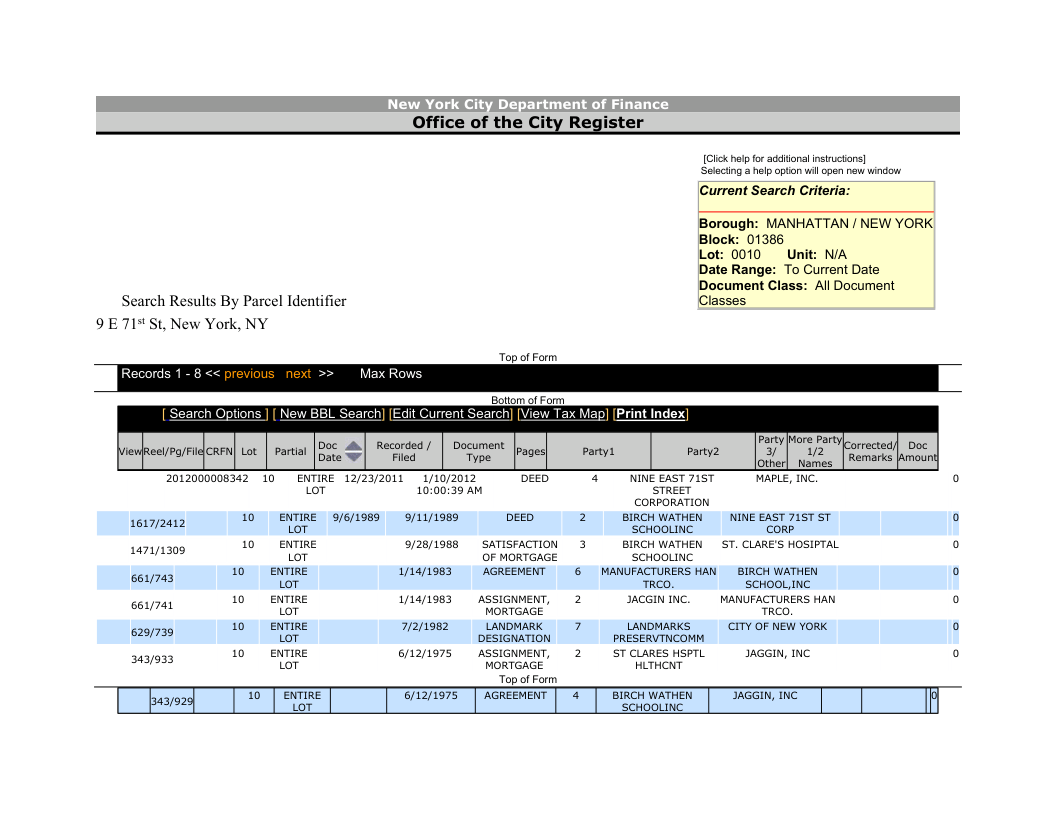This screenshot has width=1056, height=816.
Task: Open View Tax Map link
Action: pyautogui.click(x=564, y=414)
